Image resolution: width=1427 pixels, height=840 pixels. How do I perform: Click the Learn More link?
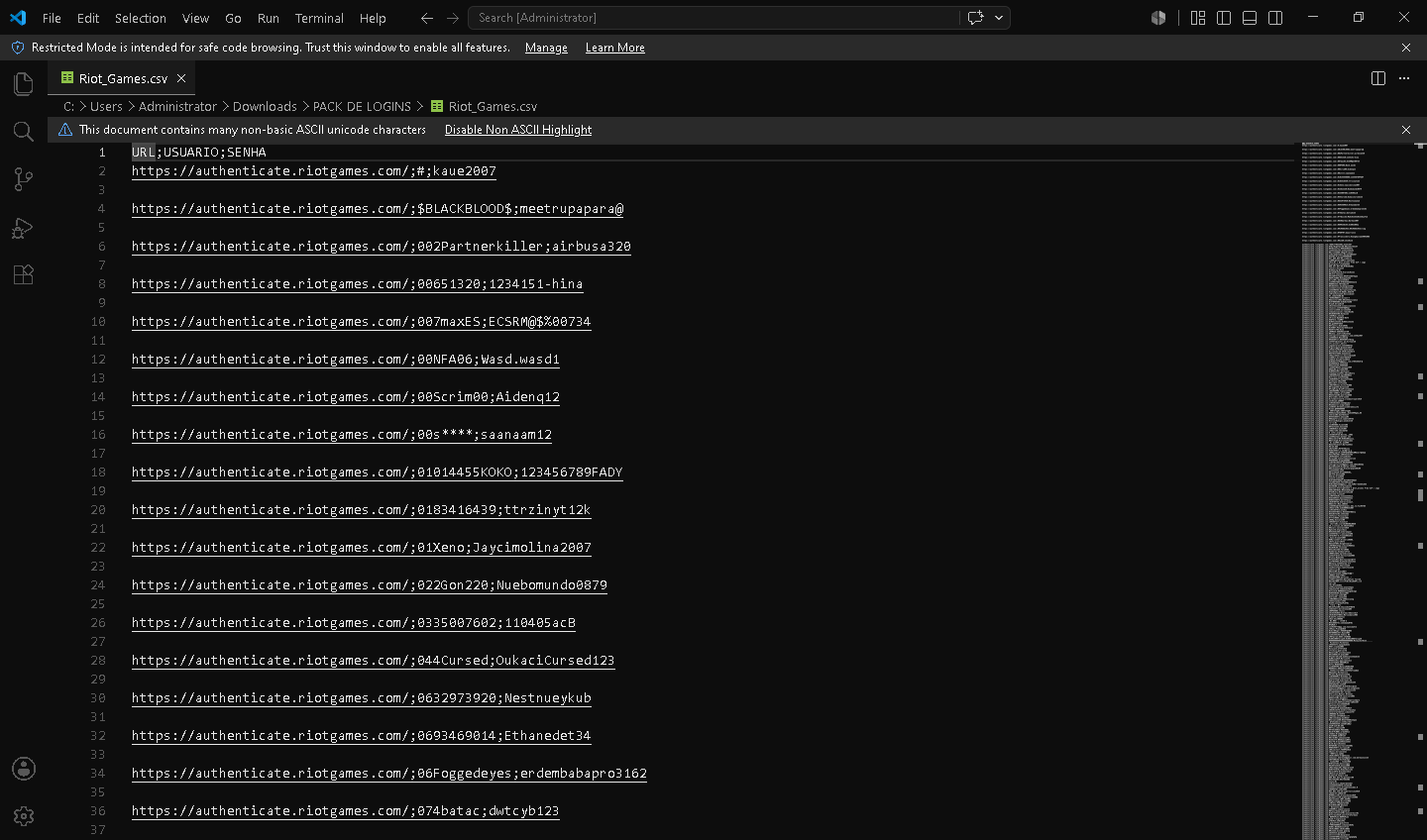(614, 48)
